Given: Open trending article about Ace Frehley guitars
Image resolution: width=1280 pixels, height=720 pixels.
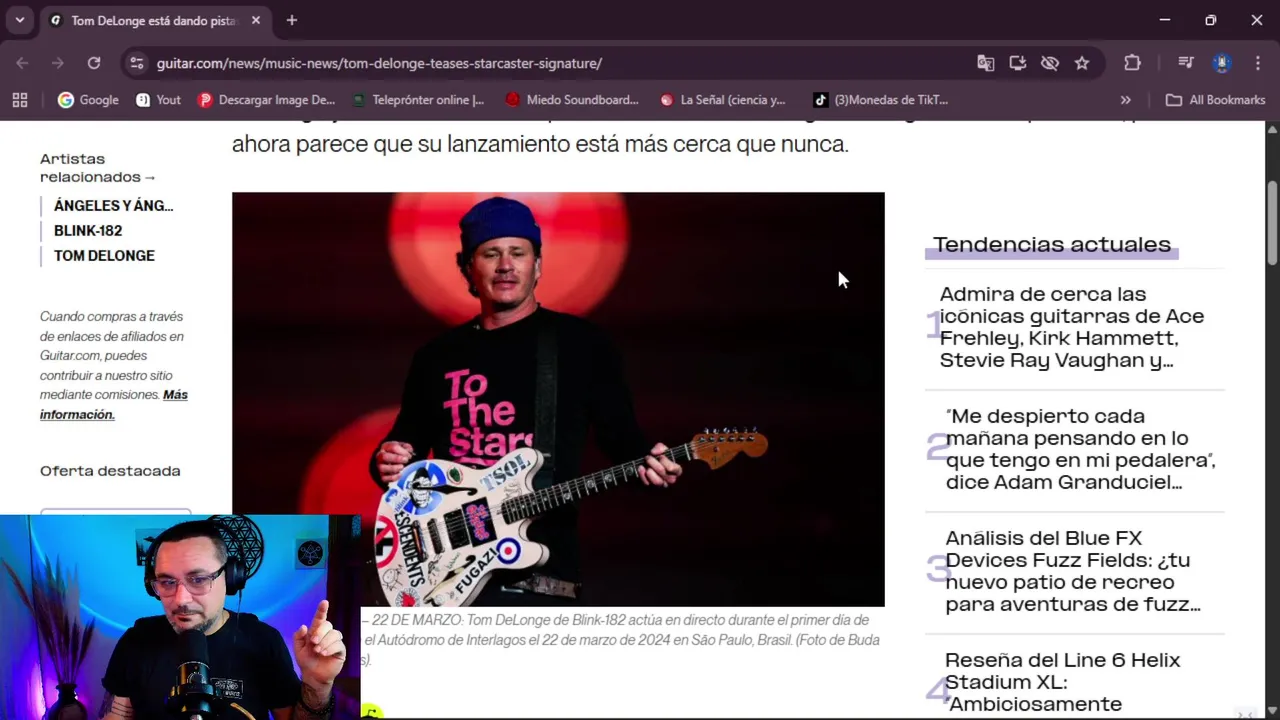Looking at the screenshot, I should 1072,327.
